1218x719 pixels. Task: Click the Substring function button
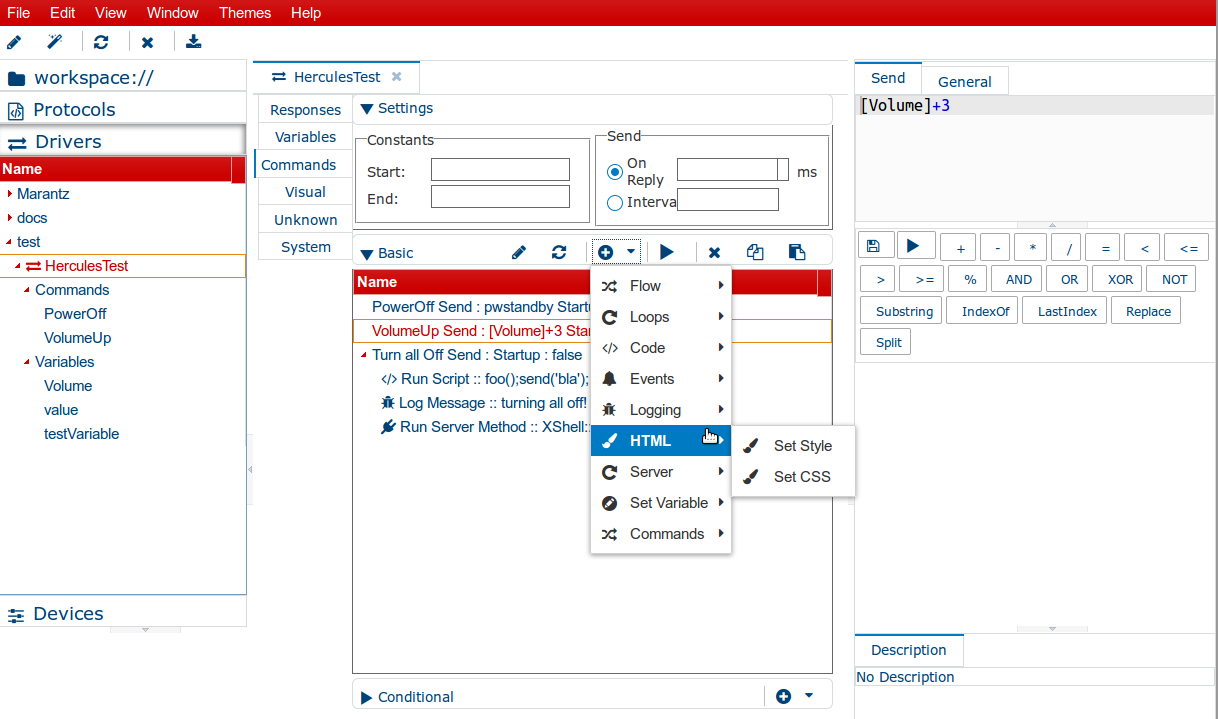[x=904, y=311]
